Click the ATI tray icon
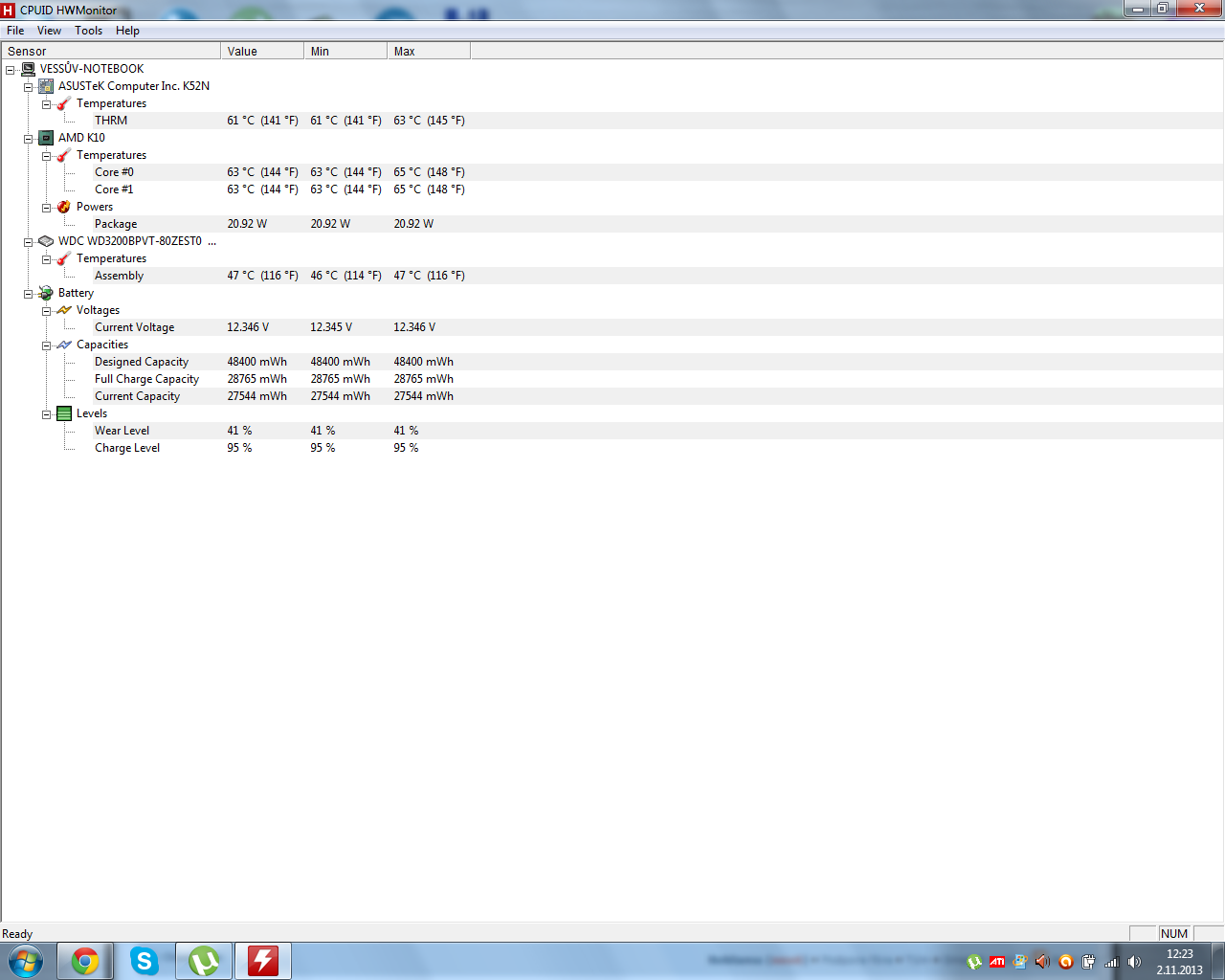The height and width of the screenshot is (980, 1225). [997, 962]
